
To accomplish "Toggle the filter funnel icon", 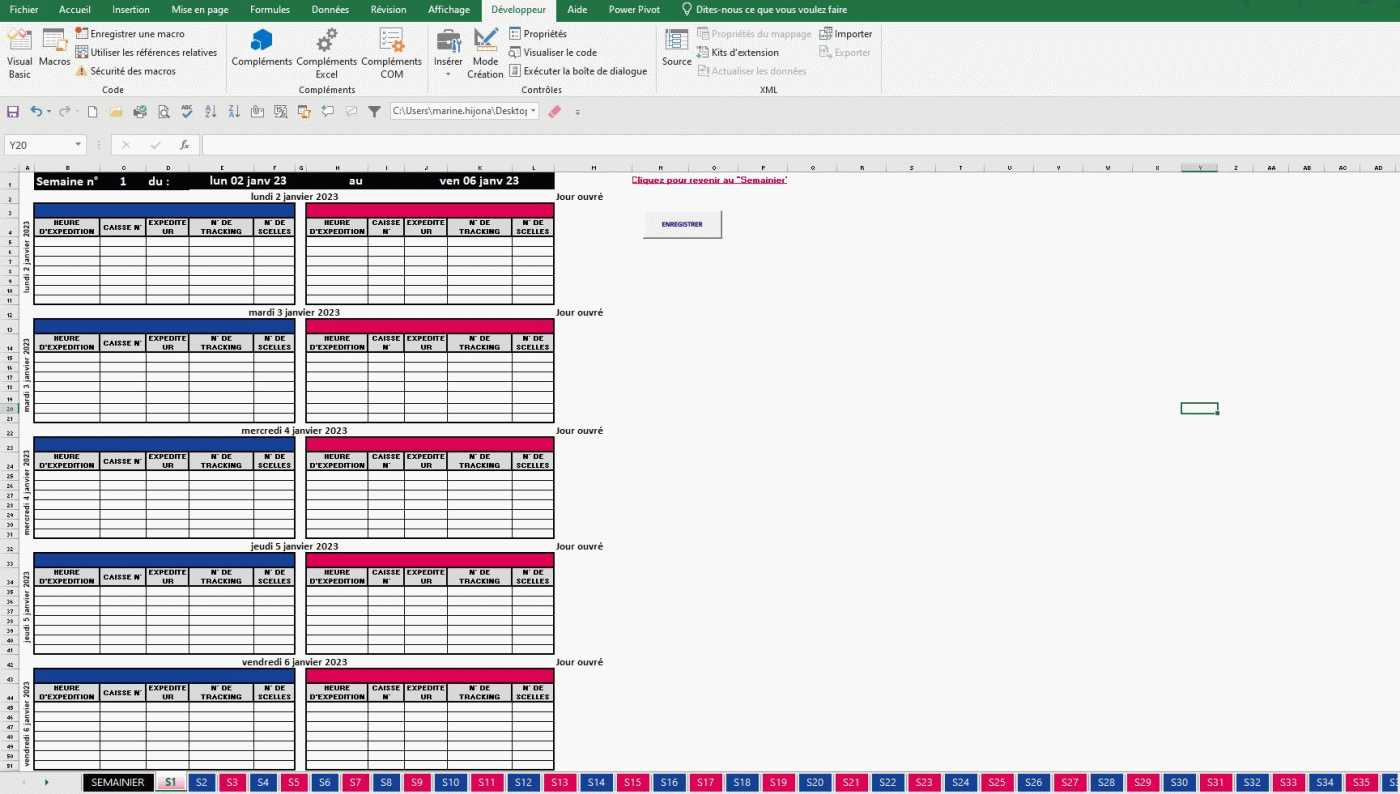I will (x=374, y=112).
